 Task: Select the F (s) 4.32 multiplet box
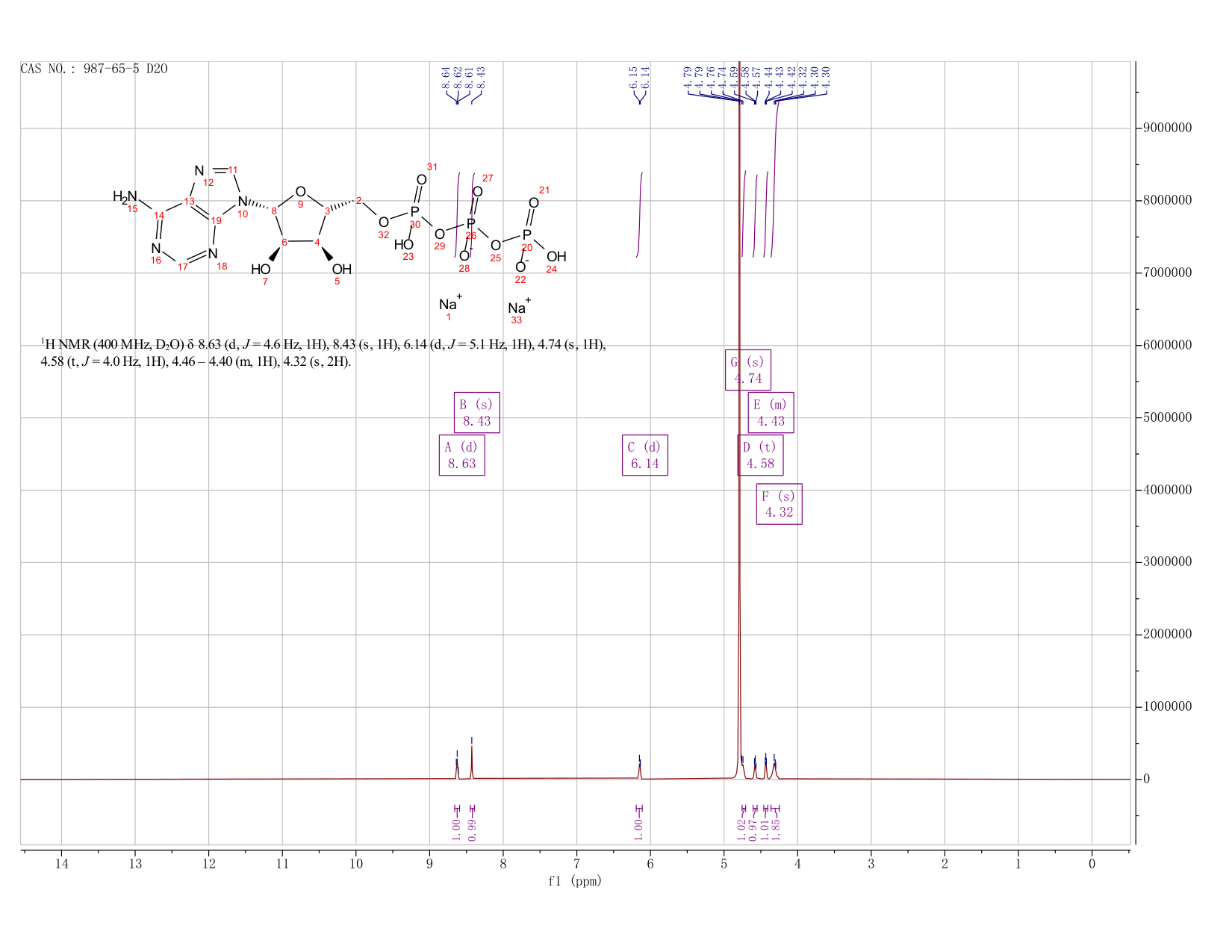click(780, 504)
